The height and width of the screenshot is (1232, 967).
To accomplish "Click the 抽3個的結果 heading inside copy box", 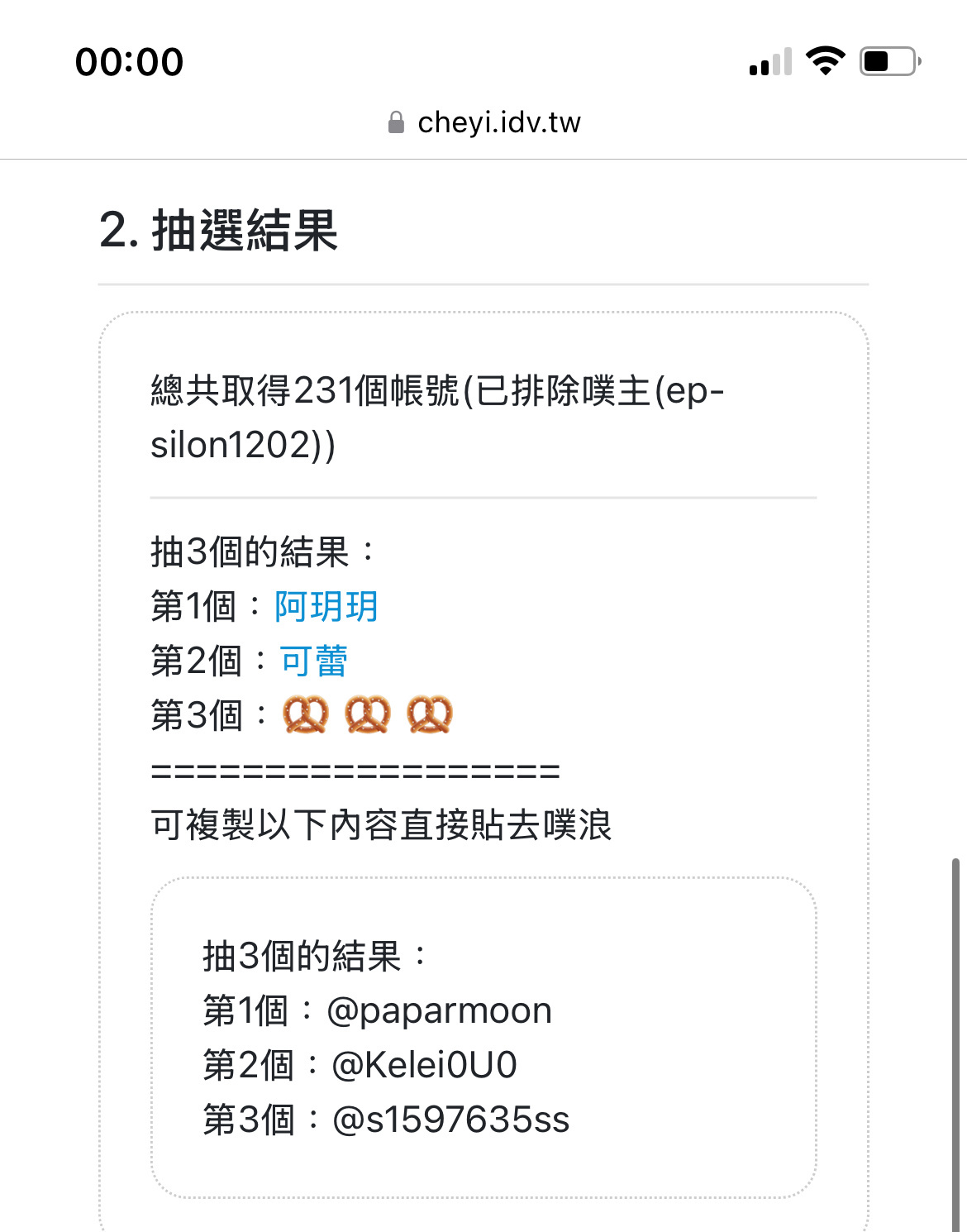I will [315, 956].
